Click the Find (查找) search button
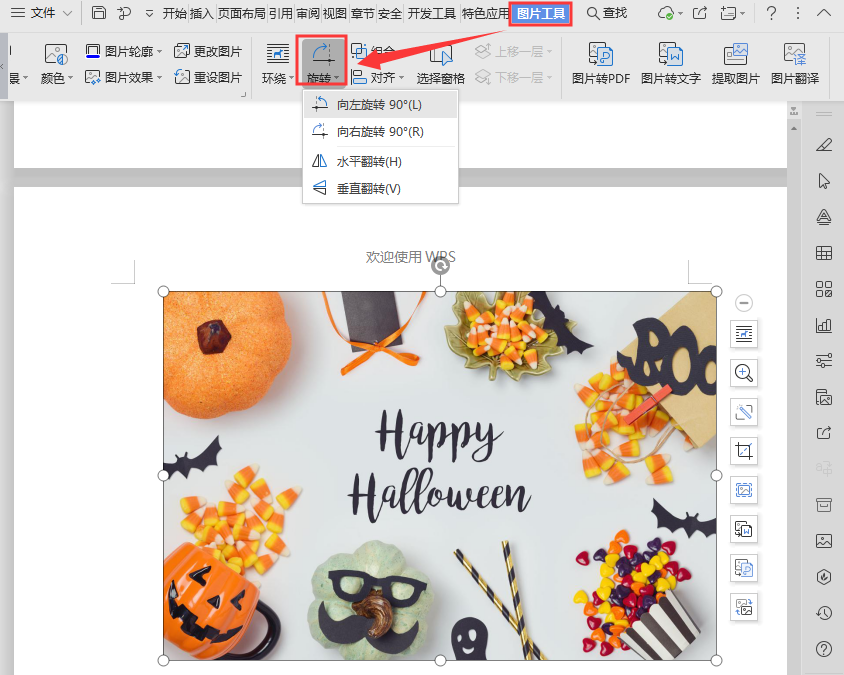Image resolution: width=844 pixels, height=675 pixels. point(607,13)
